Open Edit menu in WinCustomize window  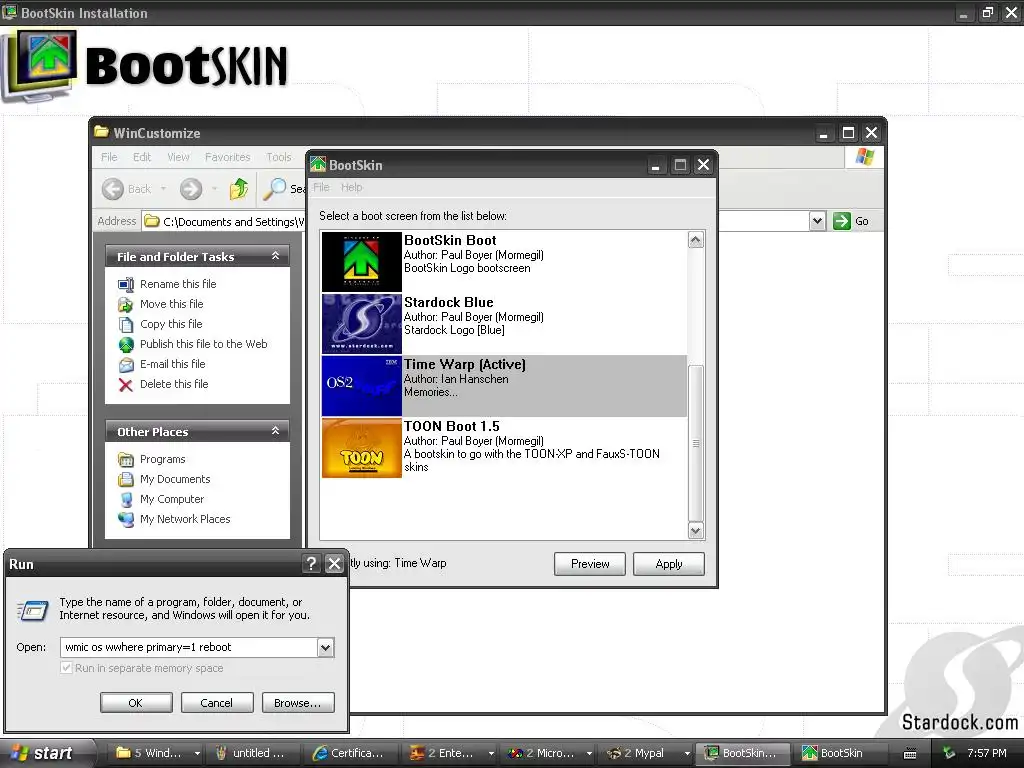(x=142, y=157)
